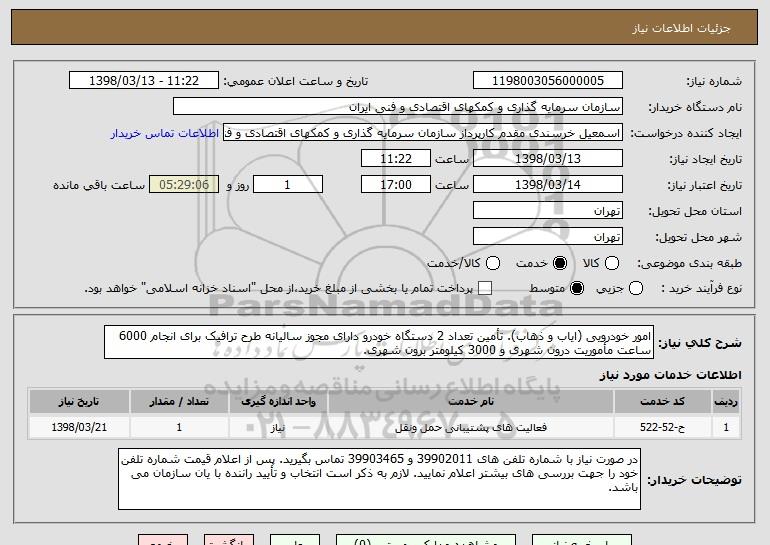Viewport: 770px width, 545px height.
Task: Click the ایجاد کننده درخواست field
Action: (423, 133)
